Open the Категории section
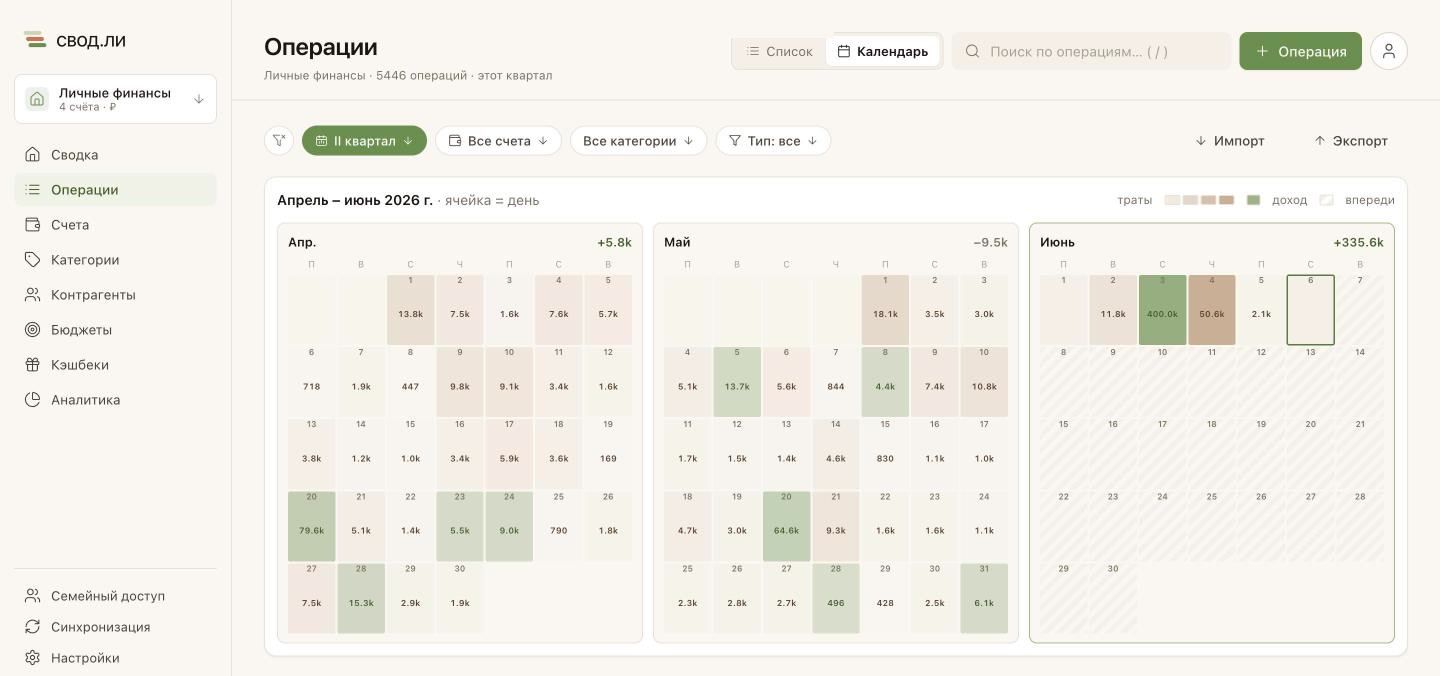 click(115, 260)
